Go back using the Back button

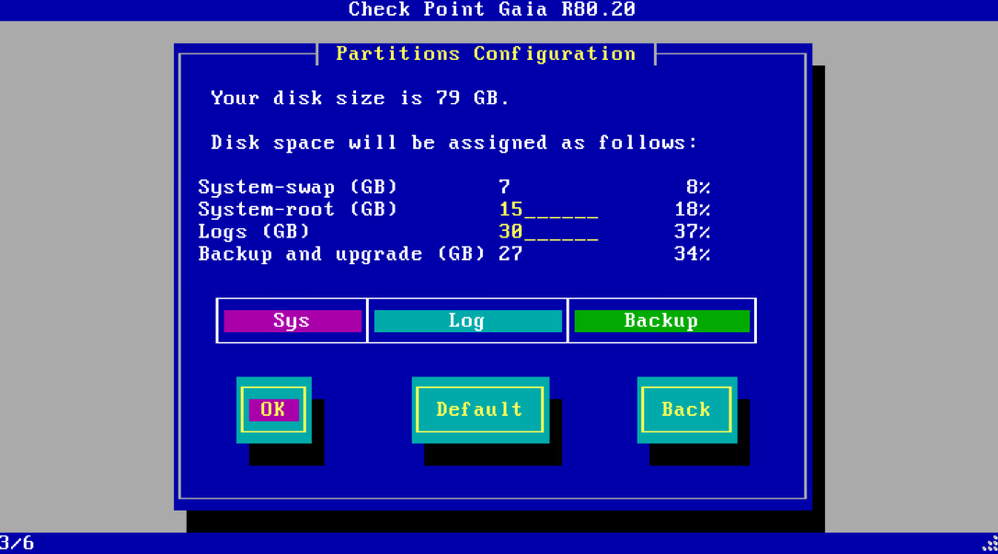click(687, 409)
